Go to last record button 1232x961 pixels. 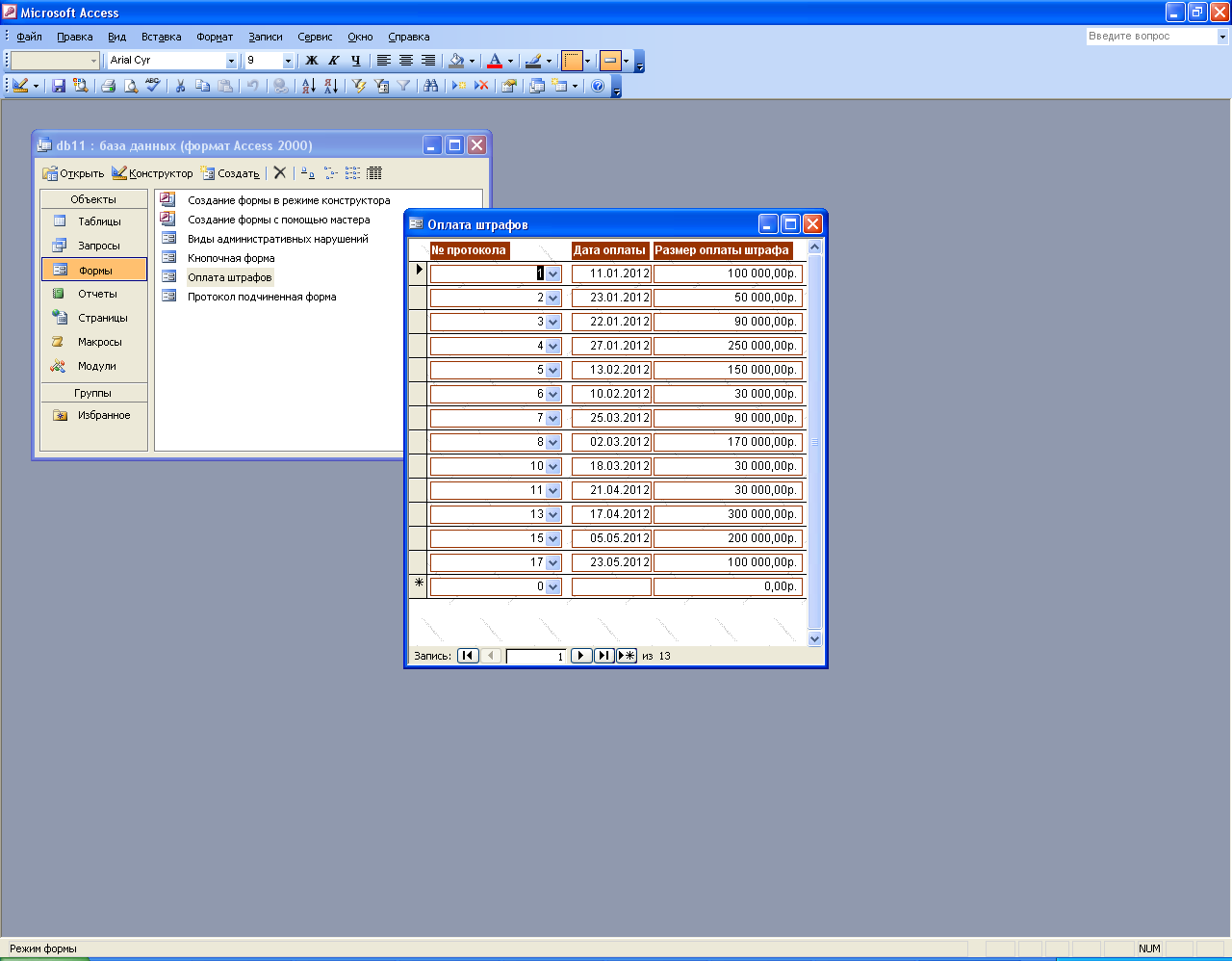point(603,656)
